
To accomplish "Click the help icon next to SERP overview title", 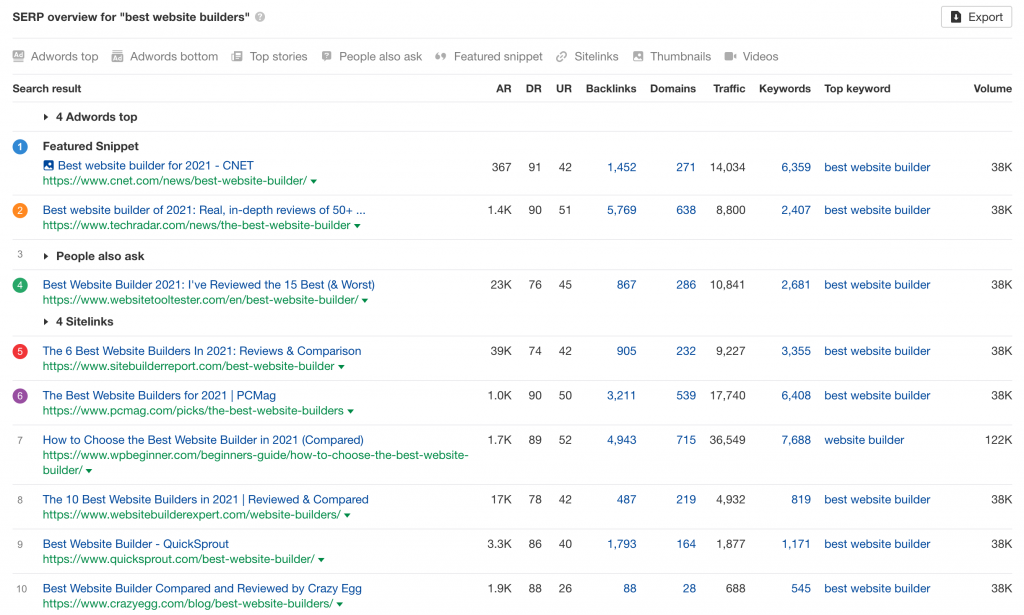I will (x=260, y=17).
